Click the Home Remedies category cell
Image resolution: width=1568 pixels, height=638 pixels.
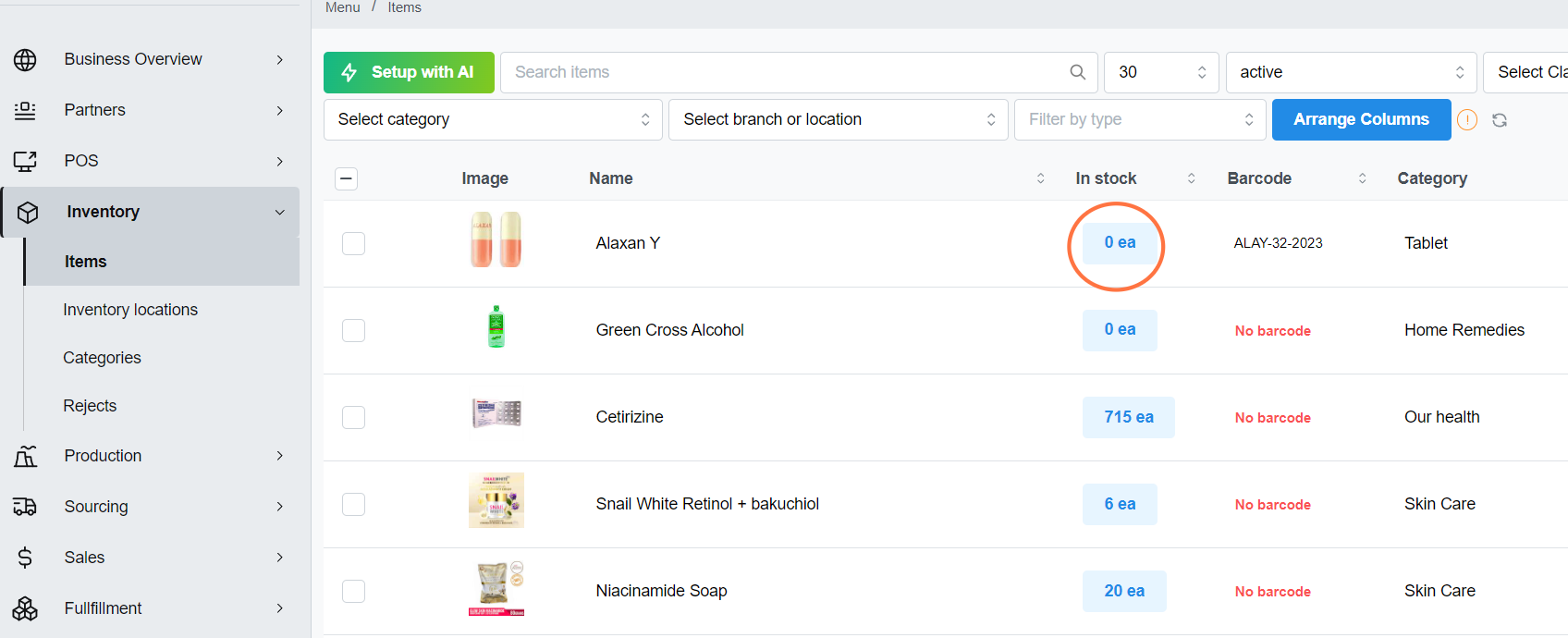1464,330
